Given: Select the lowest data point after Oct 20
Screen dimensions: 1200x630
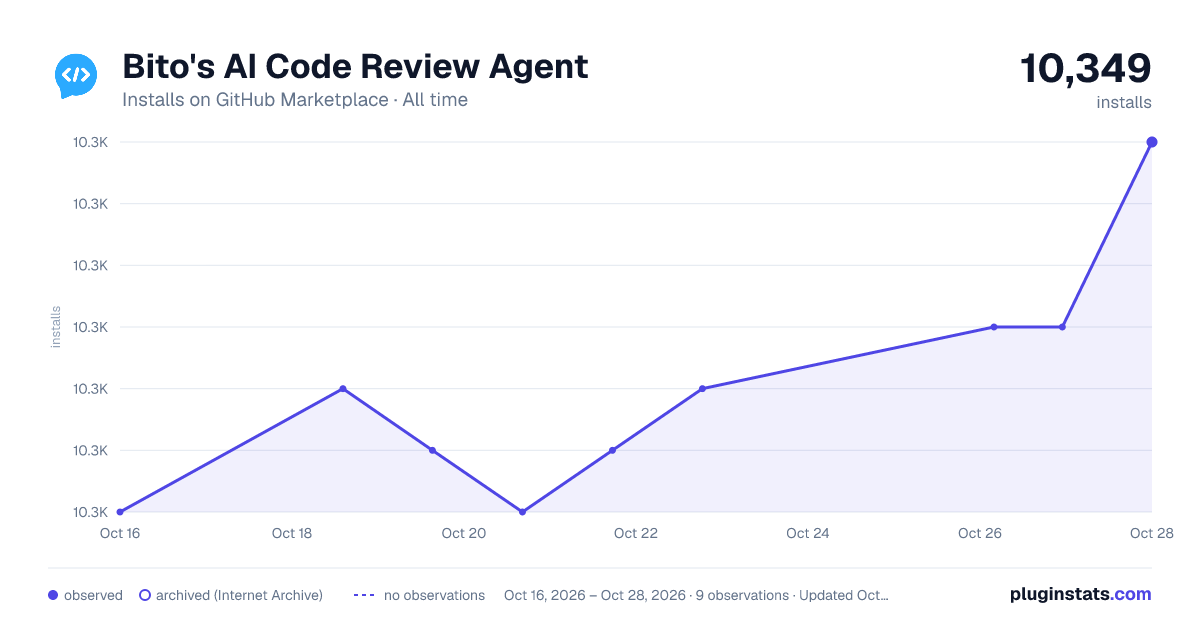Looking at the screenshot, I should pos(522,512).
